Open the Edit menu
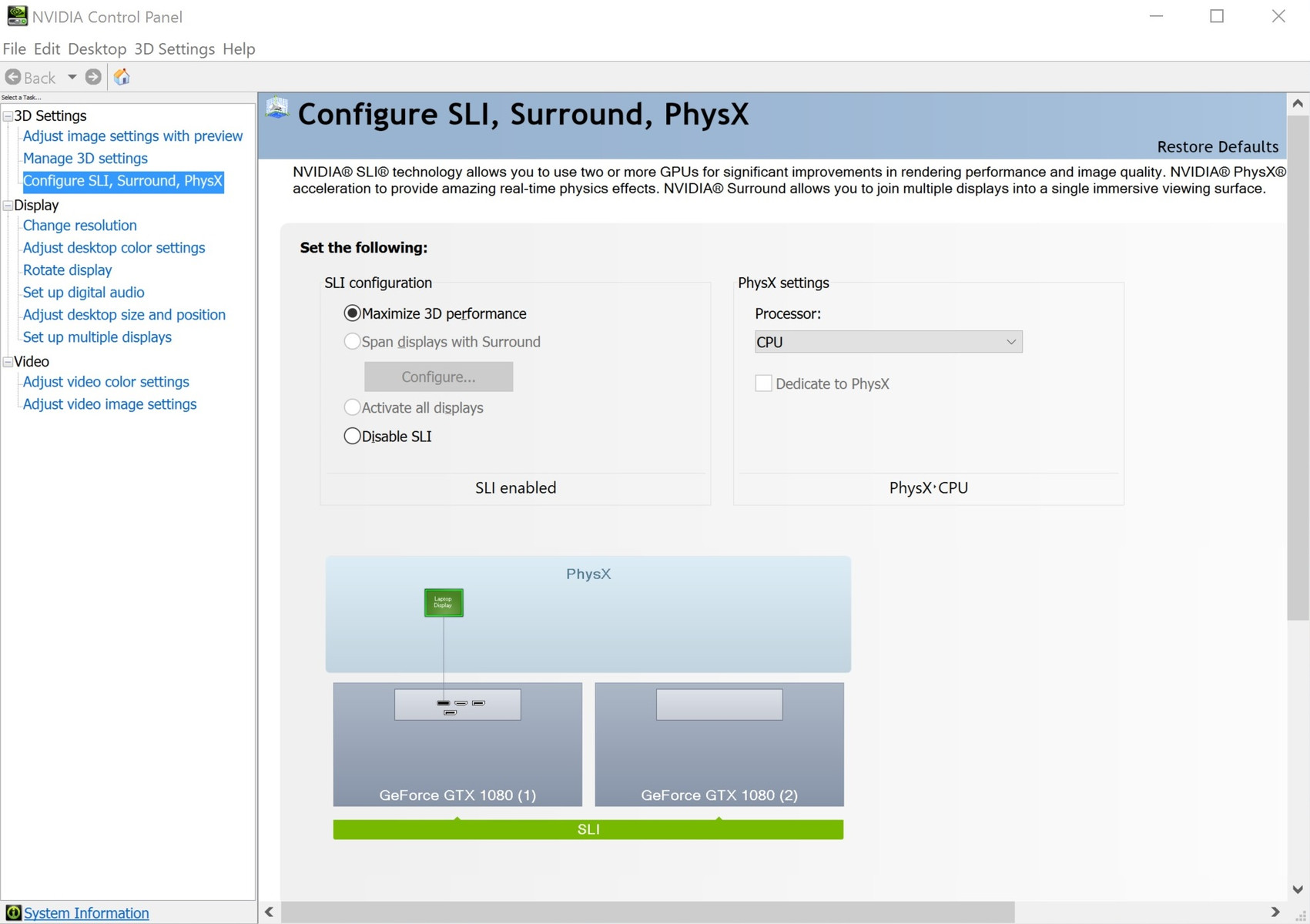 pyautogui.click(x=47, y=49)
